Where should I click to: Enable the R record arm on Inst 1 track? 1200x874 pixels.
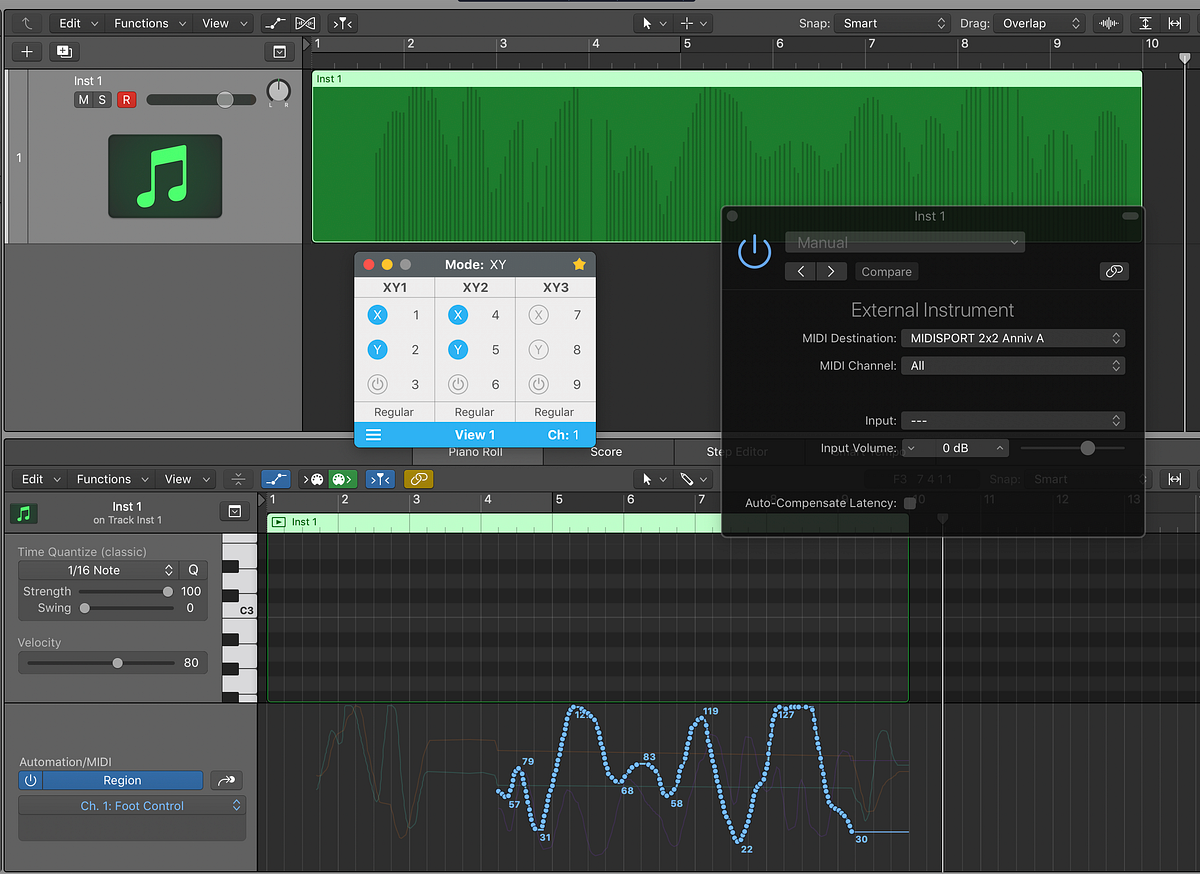(x=124, y=99)
